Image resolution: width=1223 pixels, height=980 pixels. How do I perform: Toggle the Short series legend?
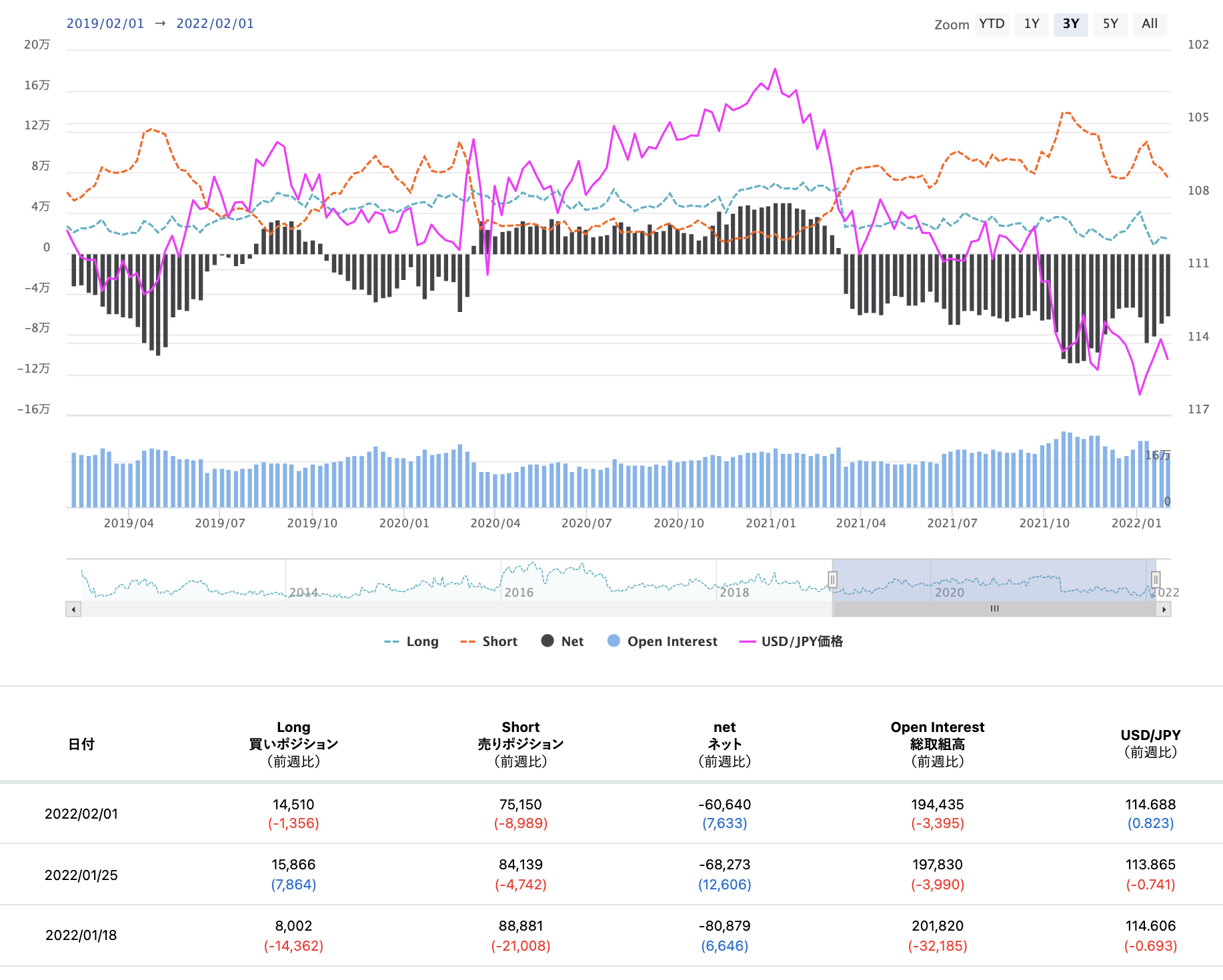(489, 641)
